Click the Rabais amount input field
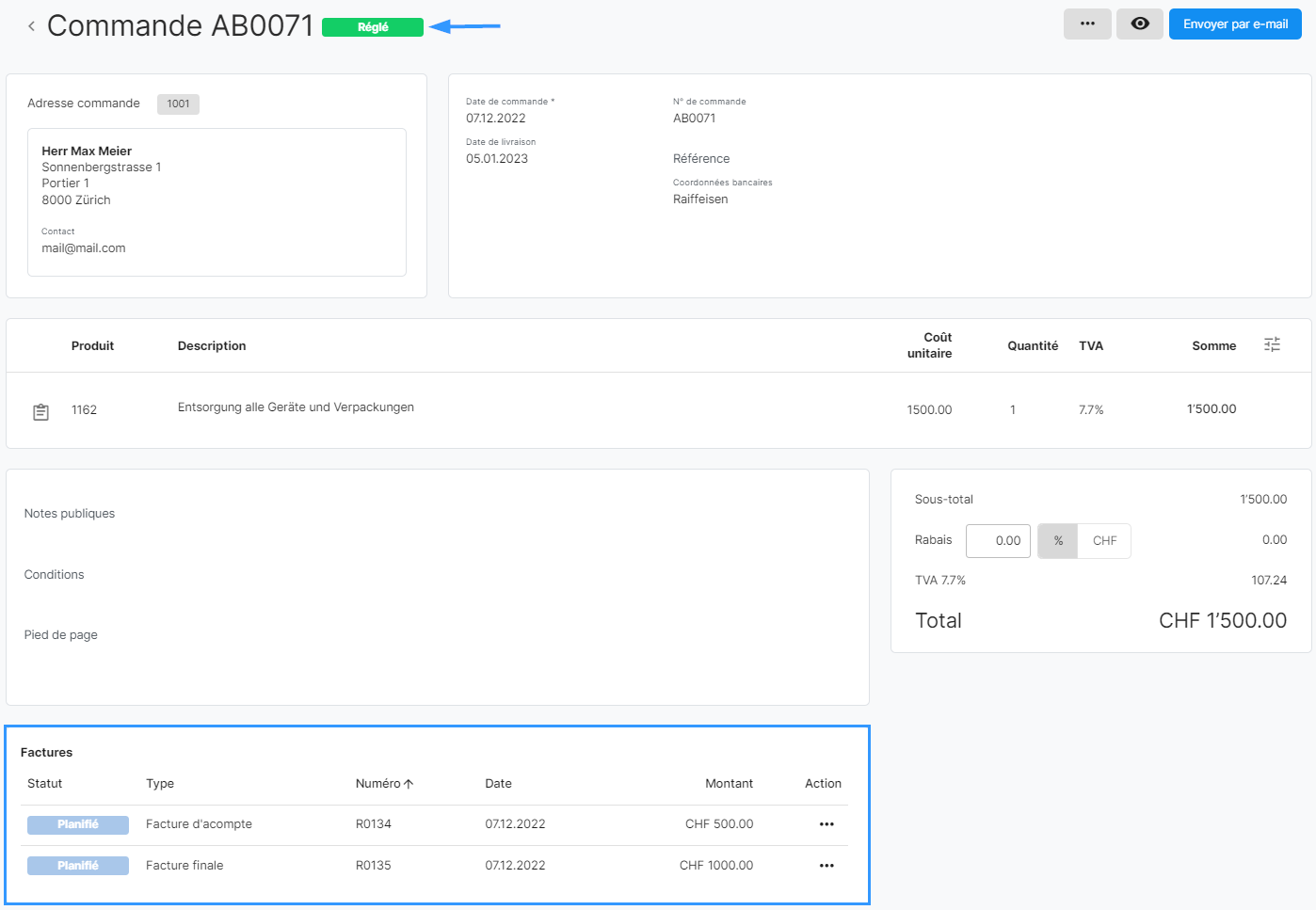1316x910 pixels. coord(998,541)
